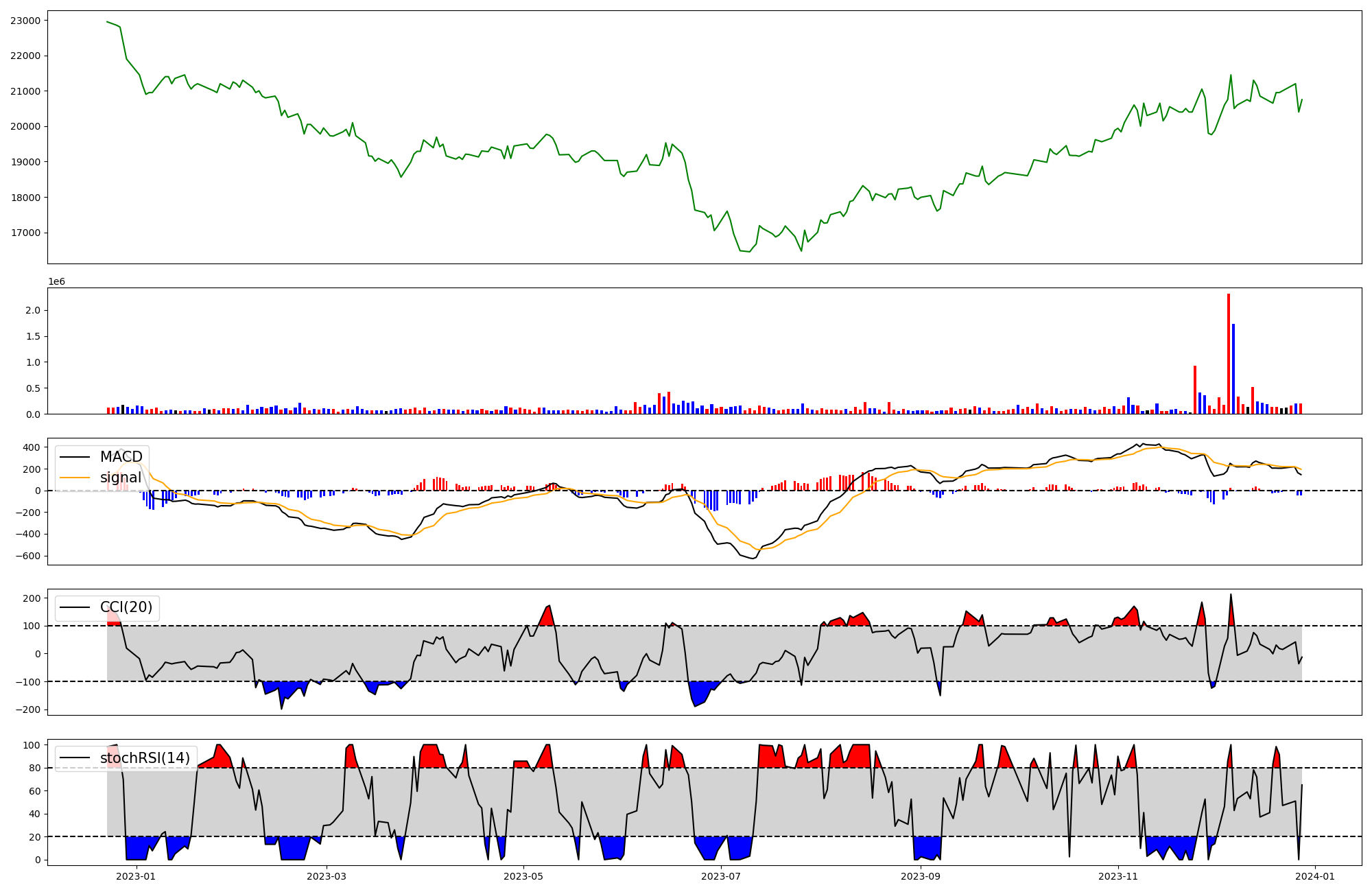
Task: Click the 2023-01 date tick label
Action: click(136, 876)
